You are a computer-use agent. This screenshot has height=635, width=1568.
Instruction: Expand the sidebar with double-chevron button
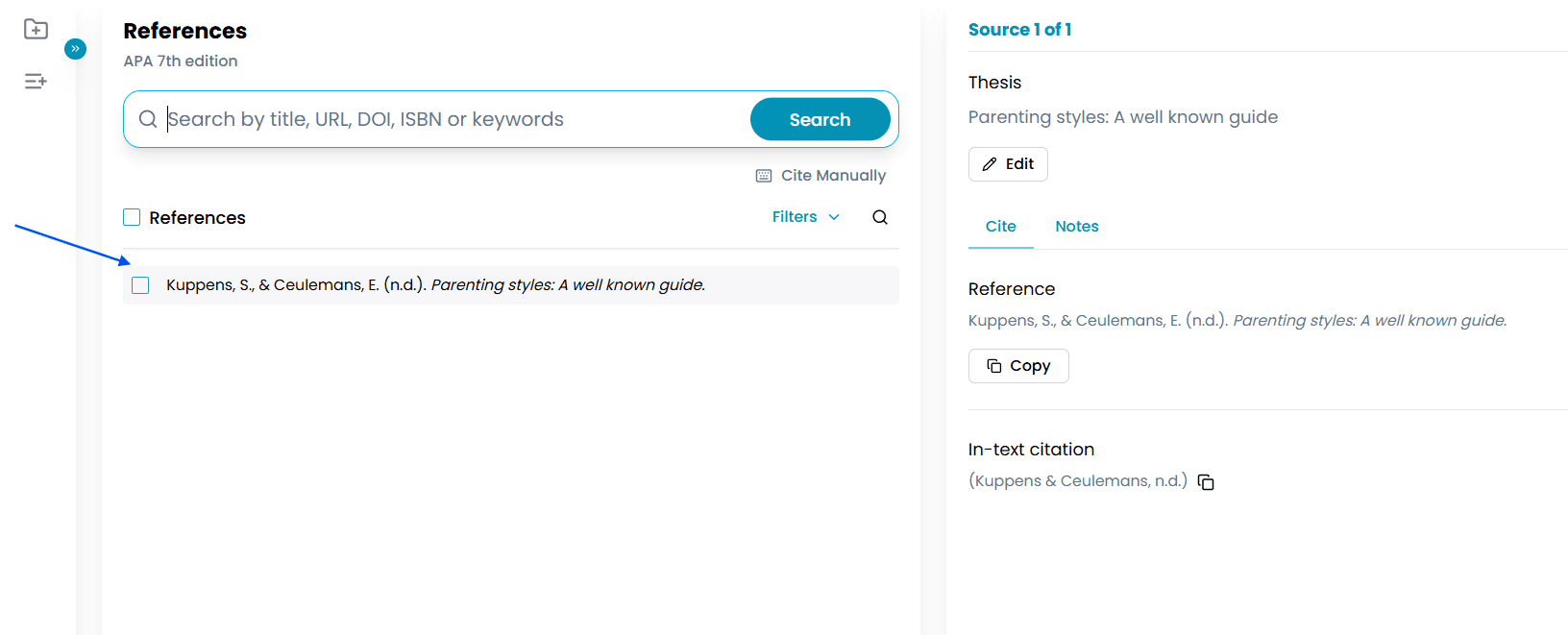[75, 49]
